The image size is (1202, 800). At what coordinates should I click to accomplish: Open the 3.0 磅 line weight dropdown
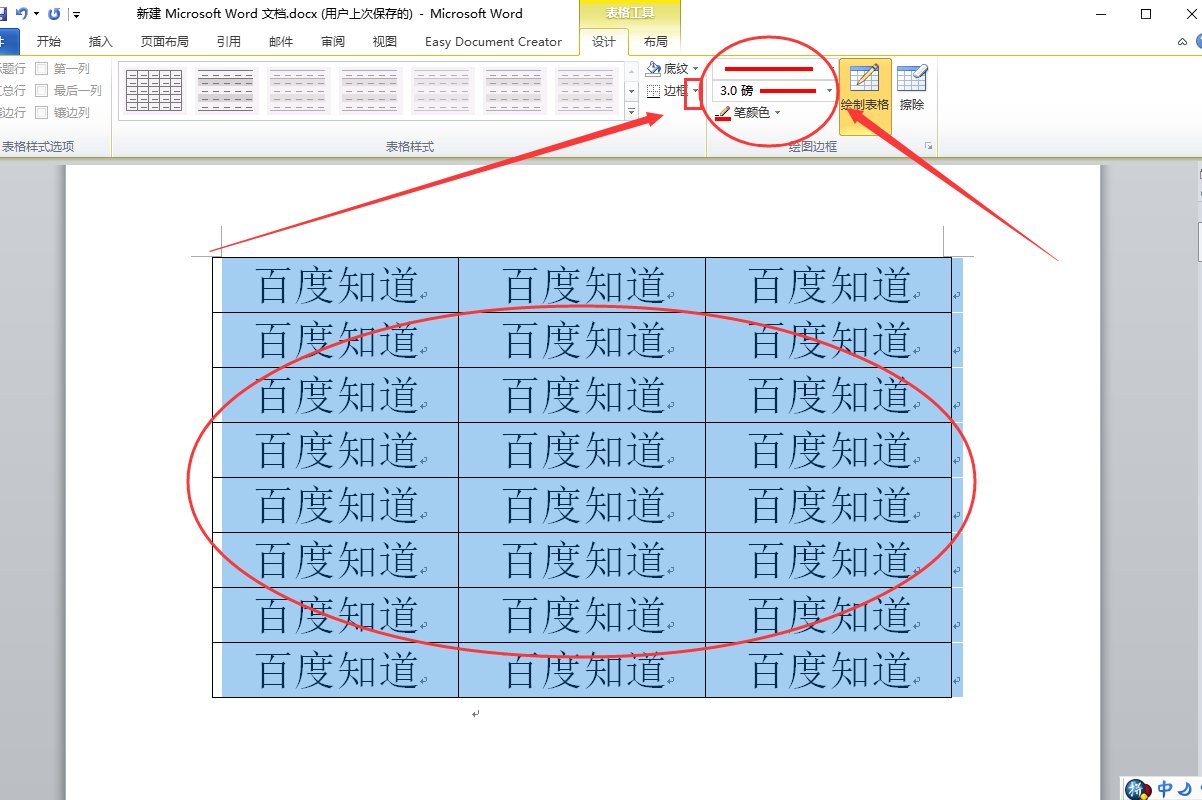[828, 90]
